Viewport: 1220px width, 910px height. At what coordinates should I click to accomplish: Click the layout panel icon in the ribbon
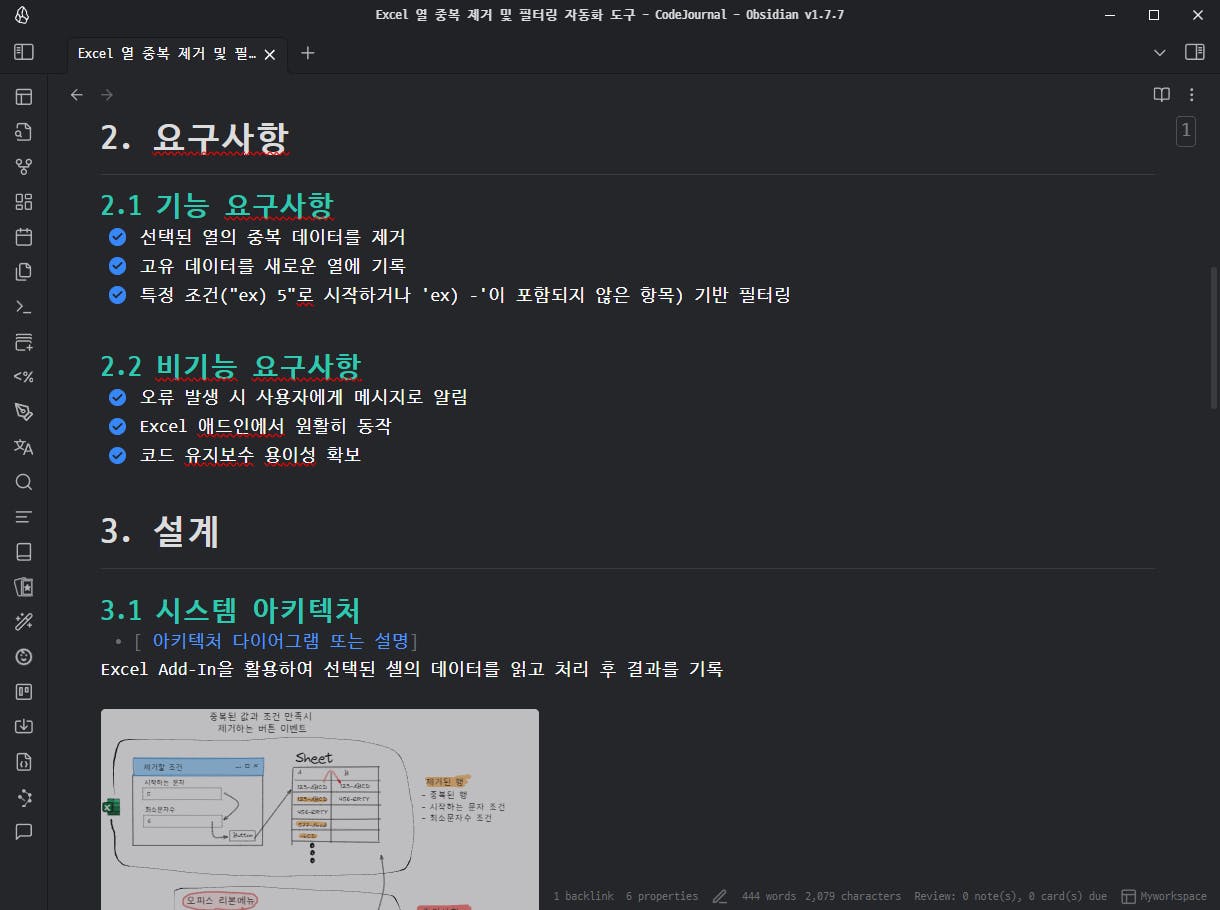pos(24,97)
